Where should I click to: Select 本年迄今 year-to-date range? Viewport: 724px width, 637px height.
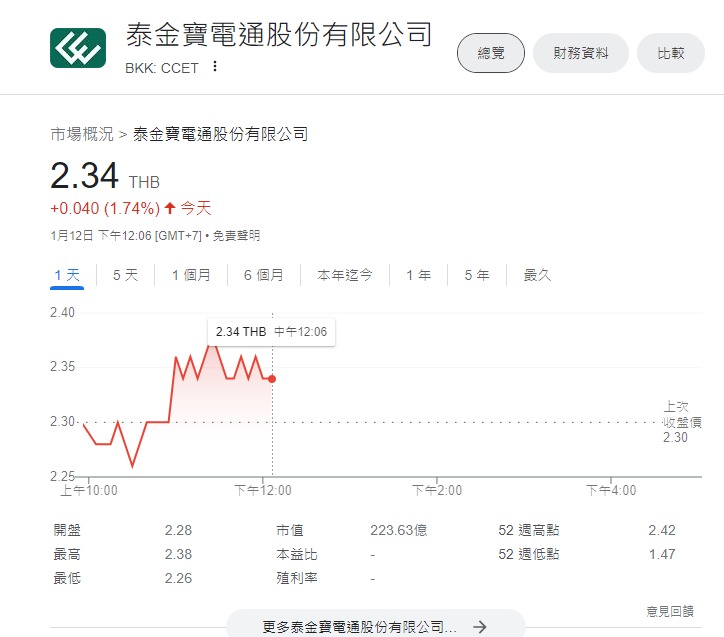click(x=345, y=275)
